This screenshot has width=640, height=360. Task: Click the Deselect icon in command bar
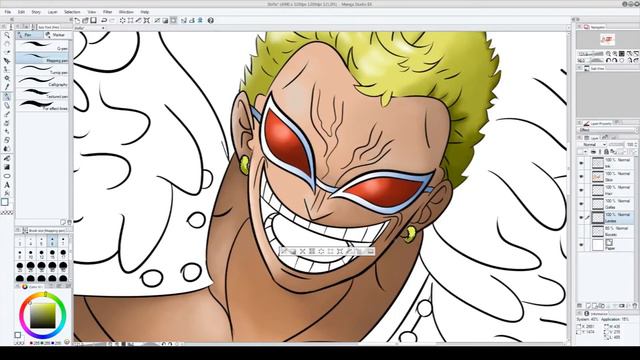pyautogui.click(x=157, y=20)
